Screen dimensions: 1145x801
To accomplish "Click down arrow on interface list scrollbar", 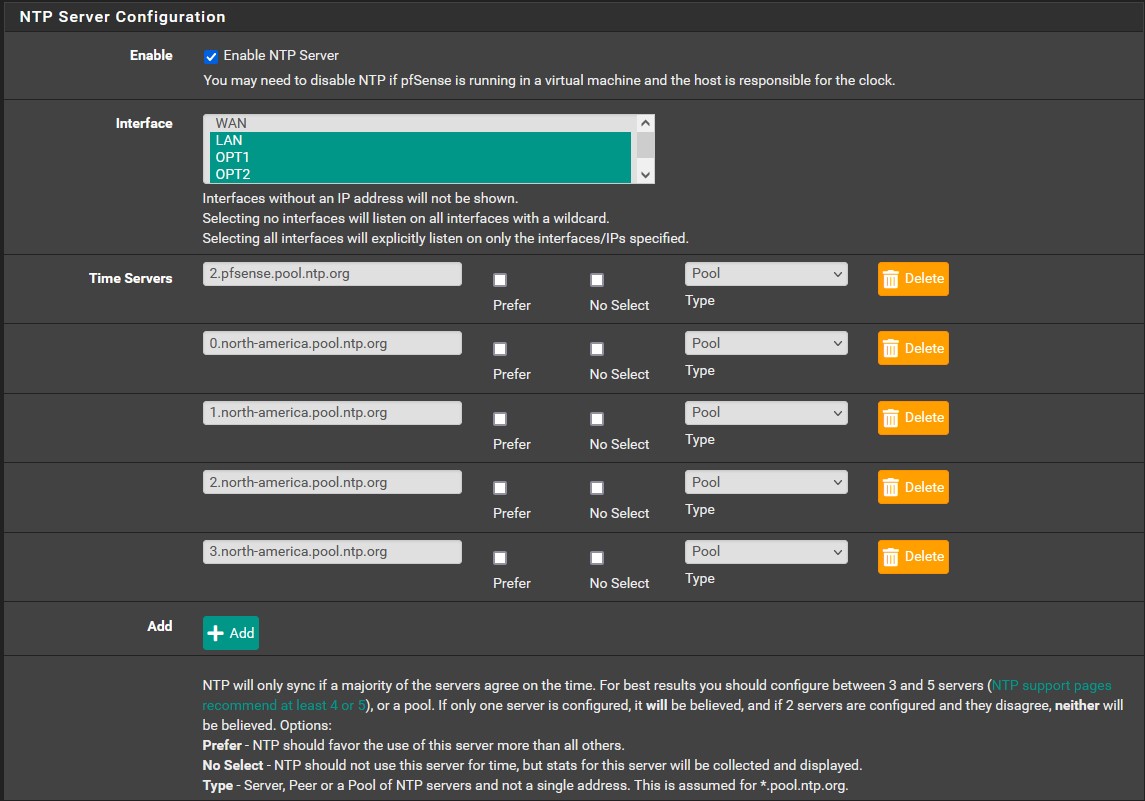I will (645, 176).
